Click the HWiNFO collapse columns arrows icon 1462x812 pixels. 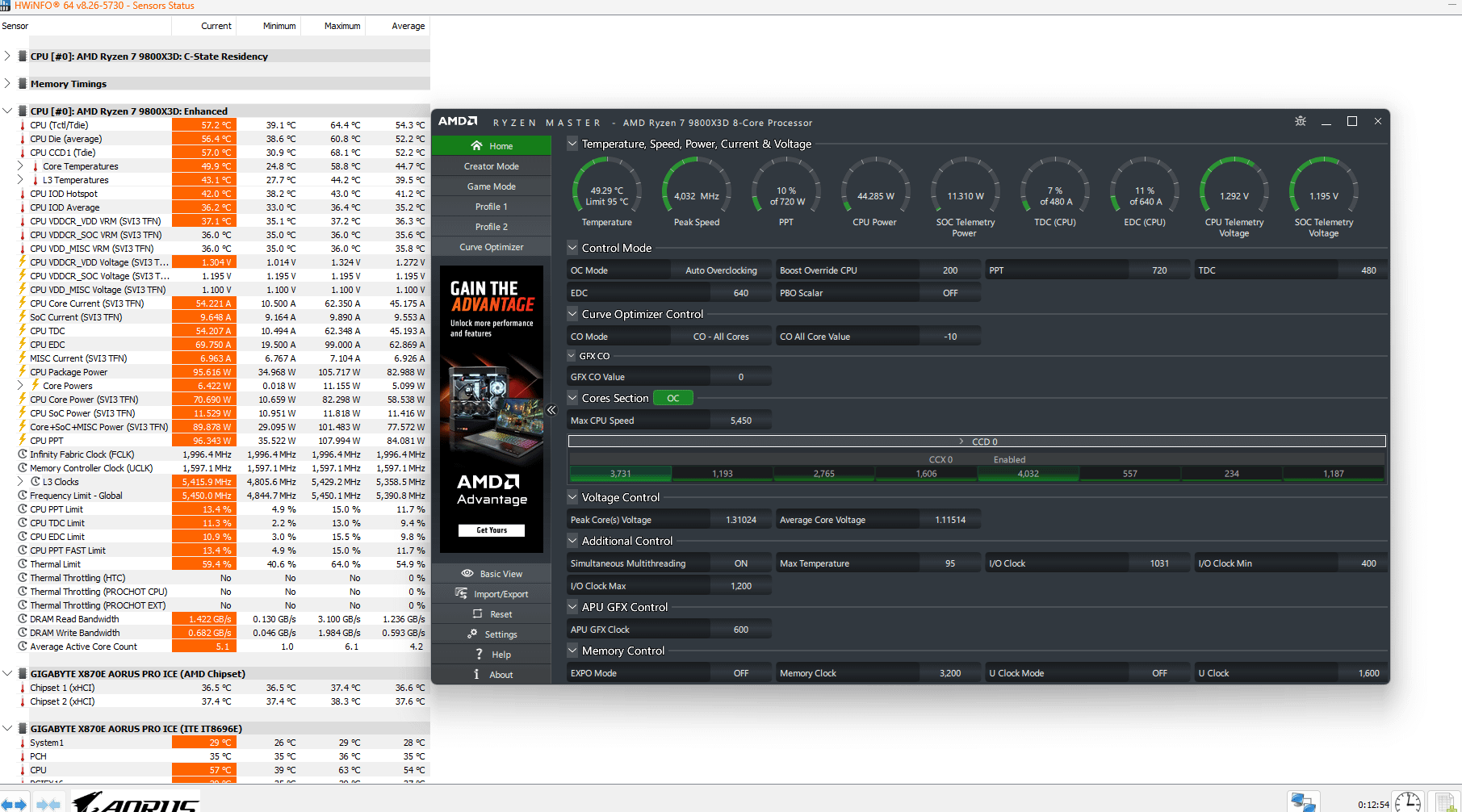point(48,804)
